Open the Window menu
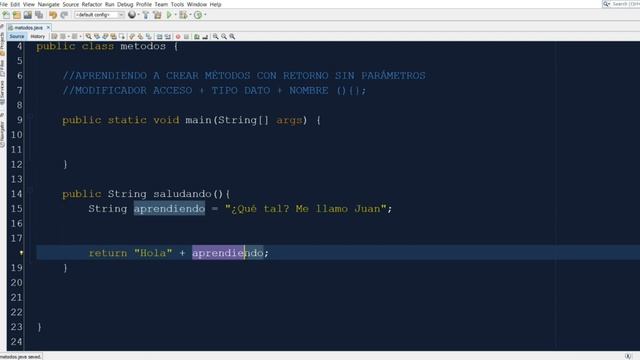The width and height of the screenshot is (640, 360). pos(197,4)
